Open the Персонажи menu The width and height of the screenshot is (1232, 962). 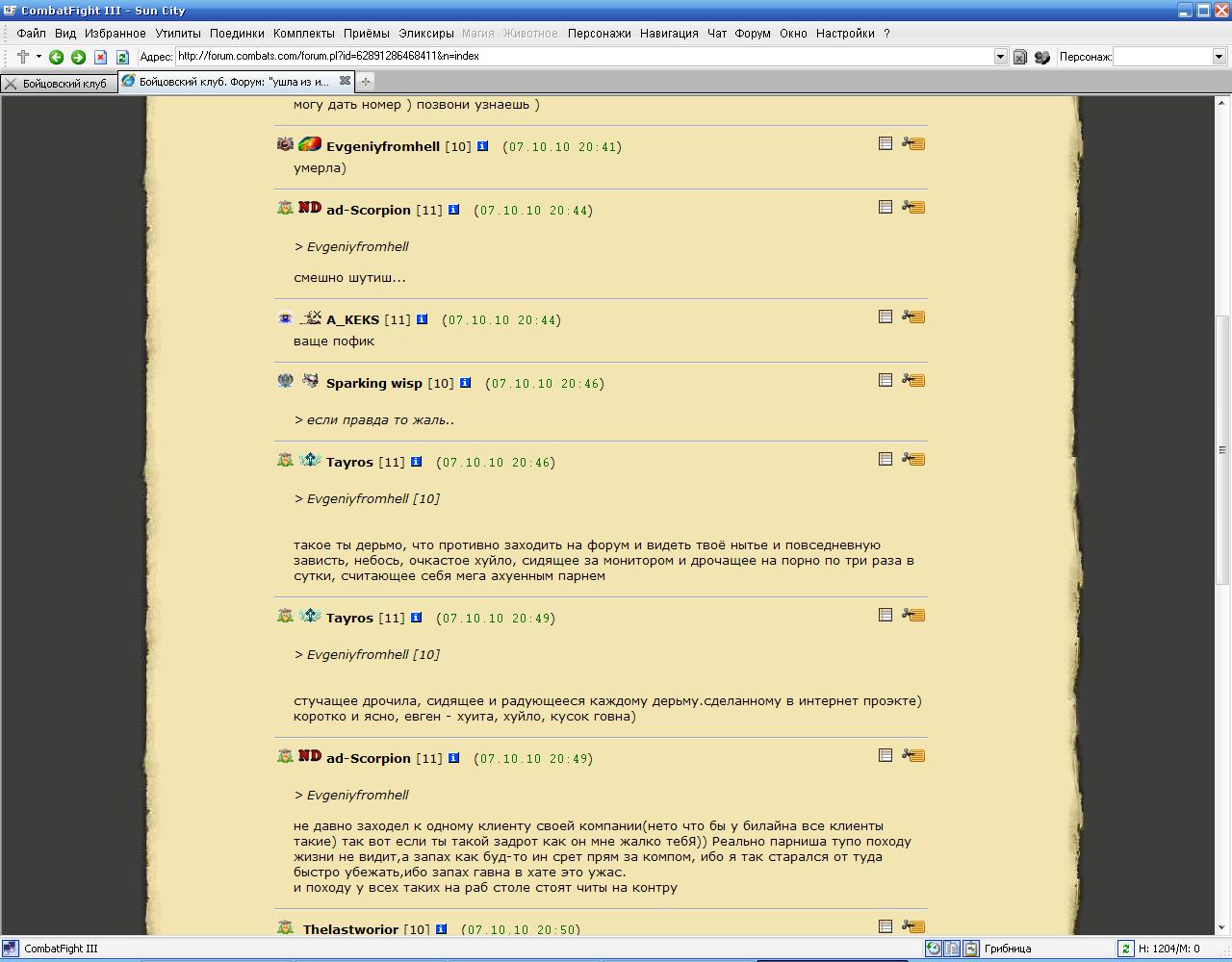599,33
